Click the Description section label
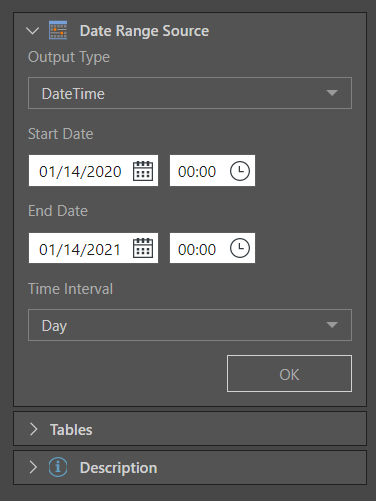Viewport: 376px width, 501px height. [118, 468]
